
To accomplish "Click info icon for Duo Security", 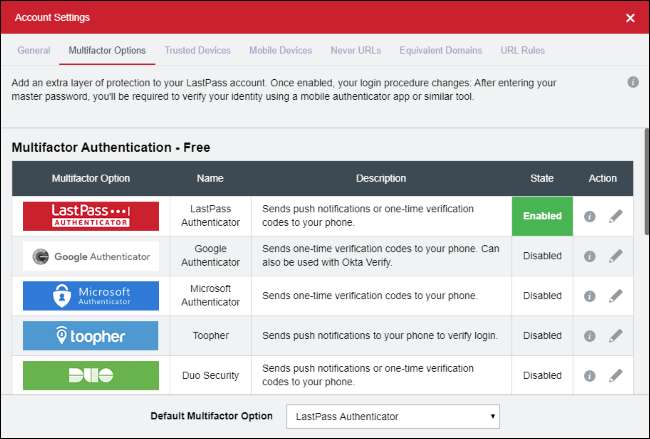I will pos(590,376).
